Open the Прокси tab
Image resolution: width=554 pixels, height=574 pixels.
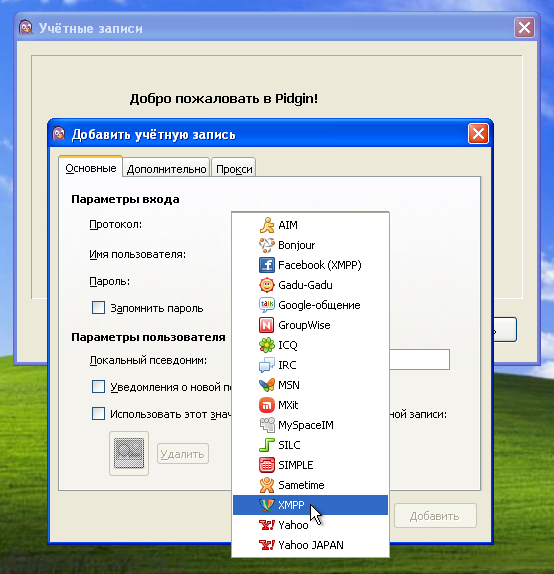(234, 169)
